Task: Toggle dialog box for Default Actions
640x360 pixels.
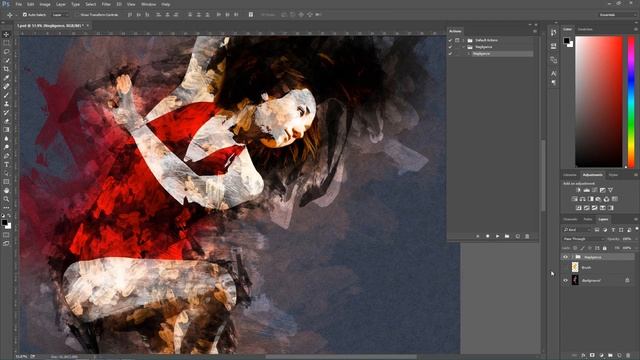Action: [x=457, y=40]
